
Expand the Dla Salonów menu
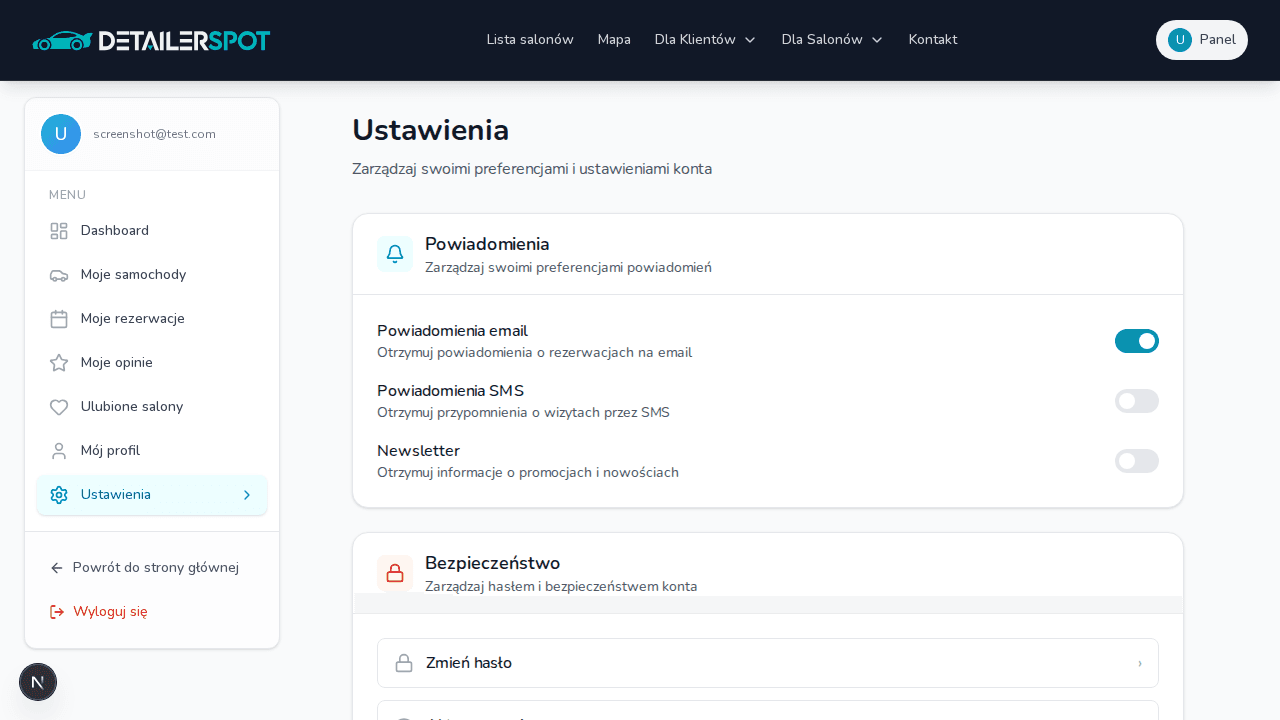pyautogui.click(x=832, y=40)
